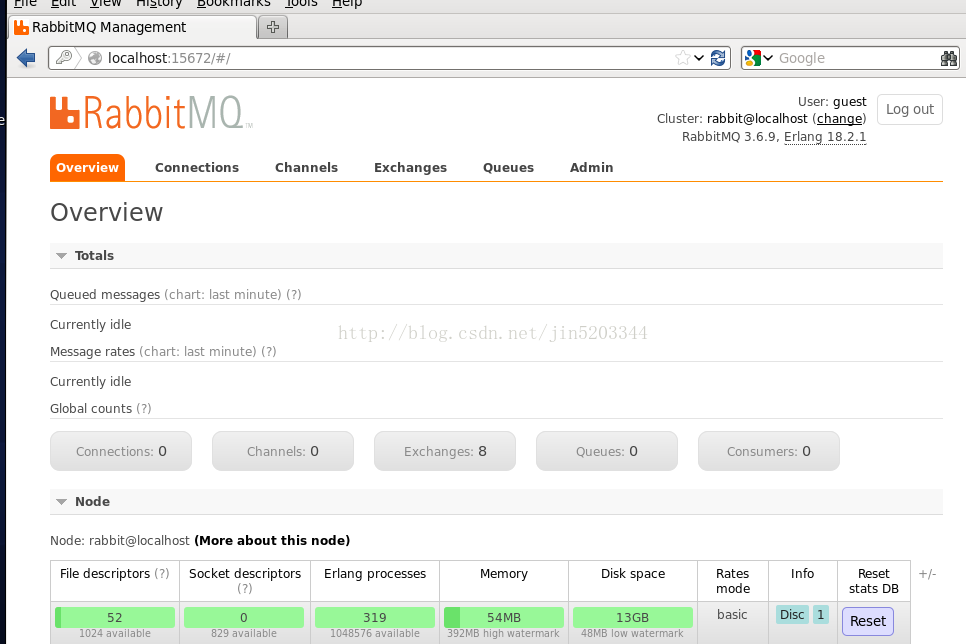
Task: Open help for Global counts
Action: click(144, 409)
